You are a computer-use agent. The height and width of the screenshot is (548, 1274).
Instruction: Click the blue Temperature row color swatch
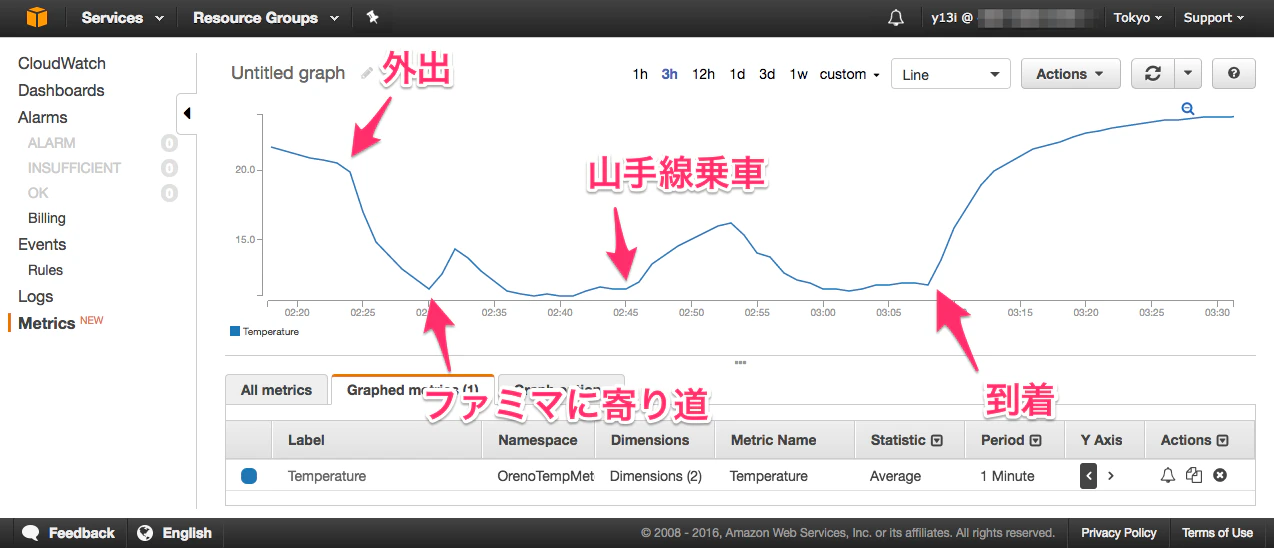(249, 476)
